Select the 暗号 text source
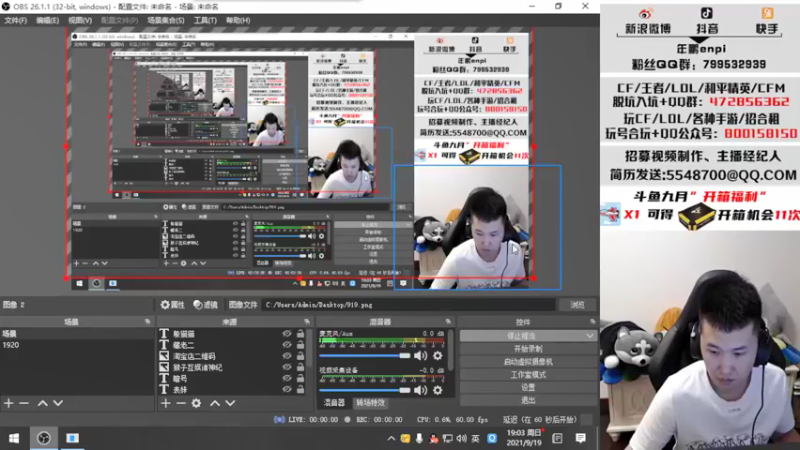The image size is (800, 450). tap(180, 379)
